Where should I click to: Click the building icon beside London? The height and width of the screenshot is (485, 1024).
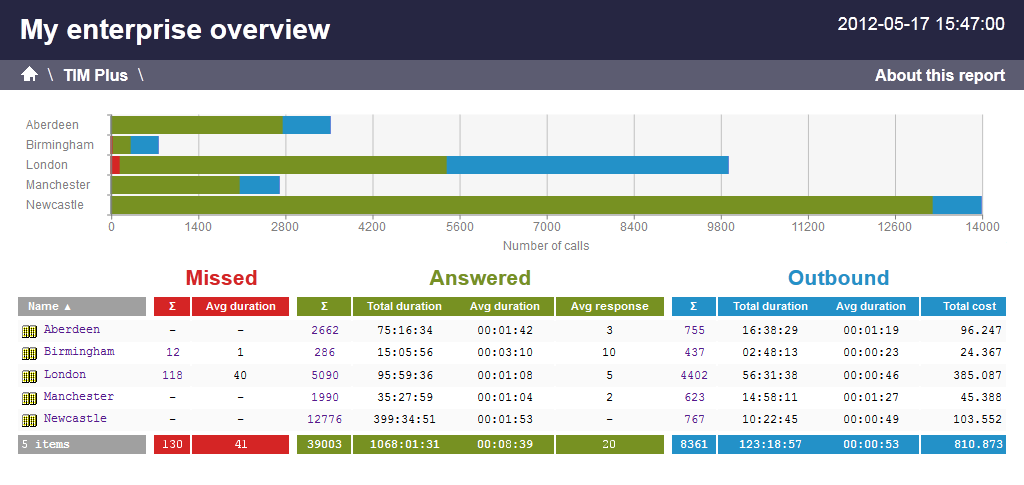29,375
